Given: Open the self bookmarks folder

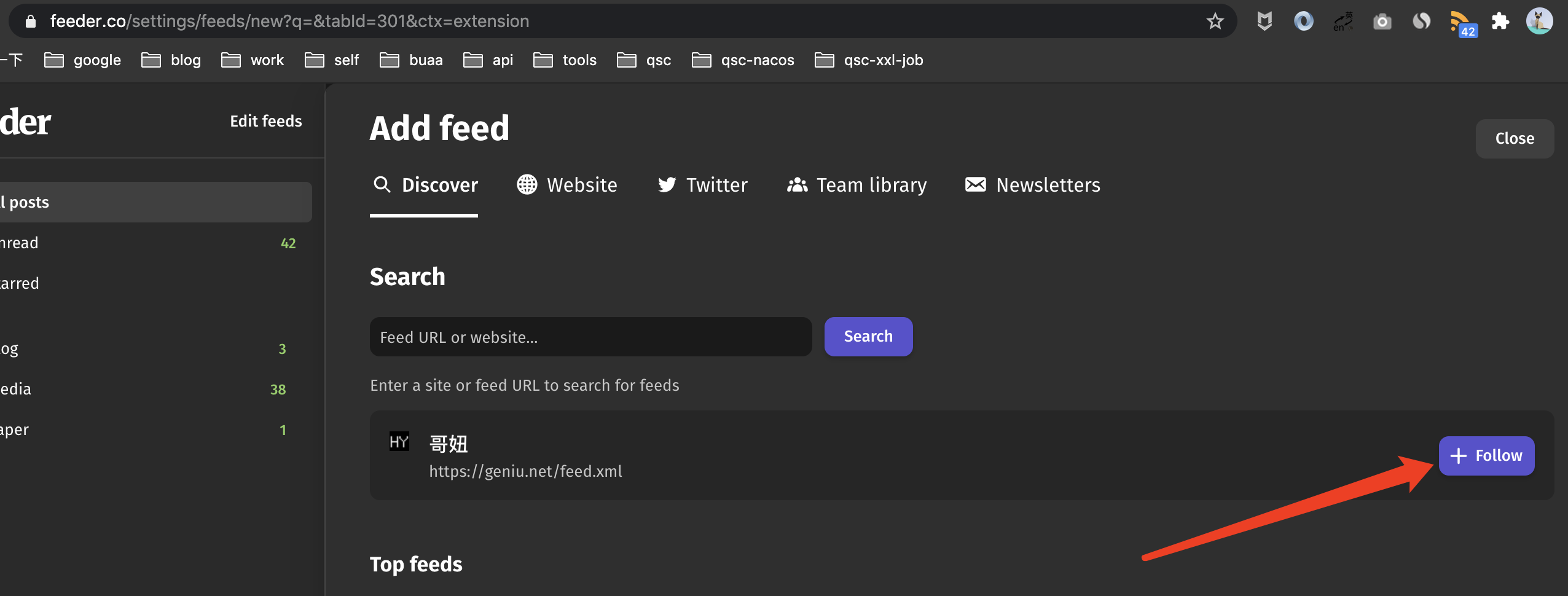Looking at the screenshot, I should pos(332,60).
